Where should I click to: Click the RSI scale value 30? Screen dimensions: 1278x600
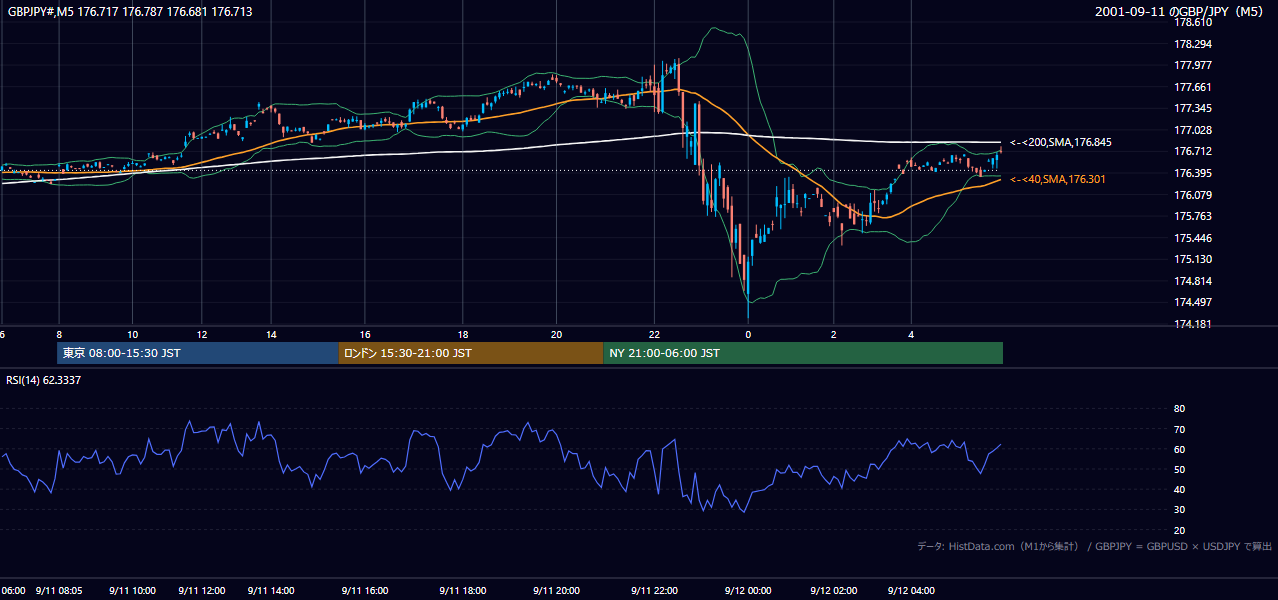(x=1179, y=509)
